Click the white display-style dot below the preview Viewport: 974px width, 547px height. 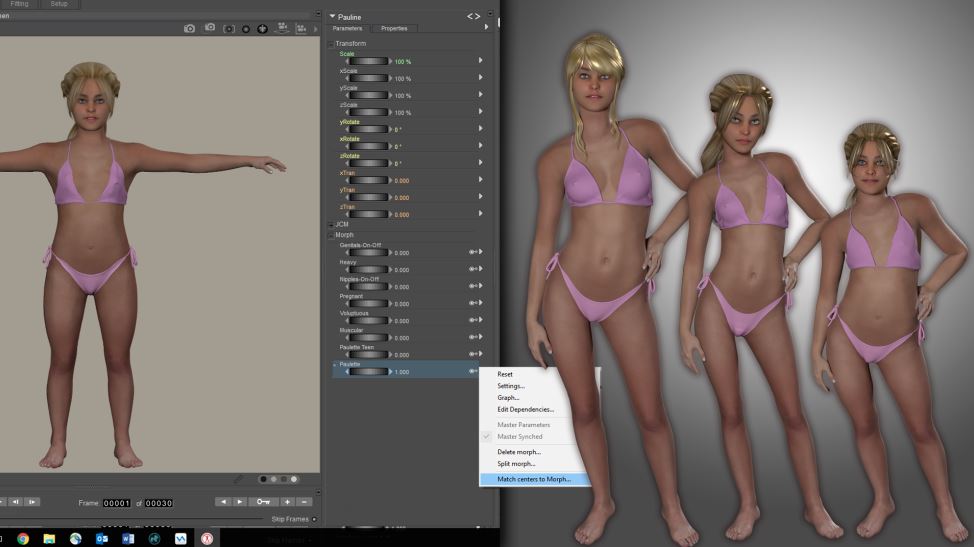294,479
